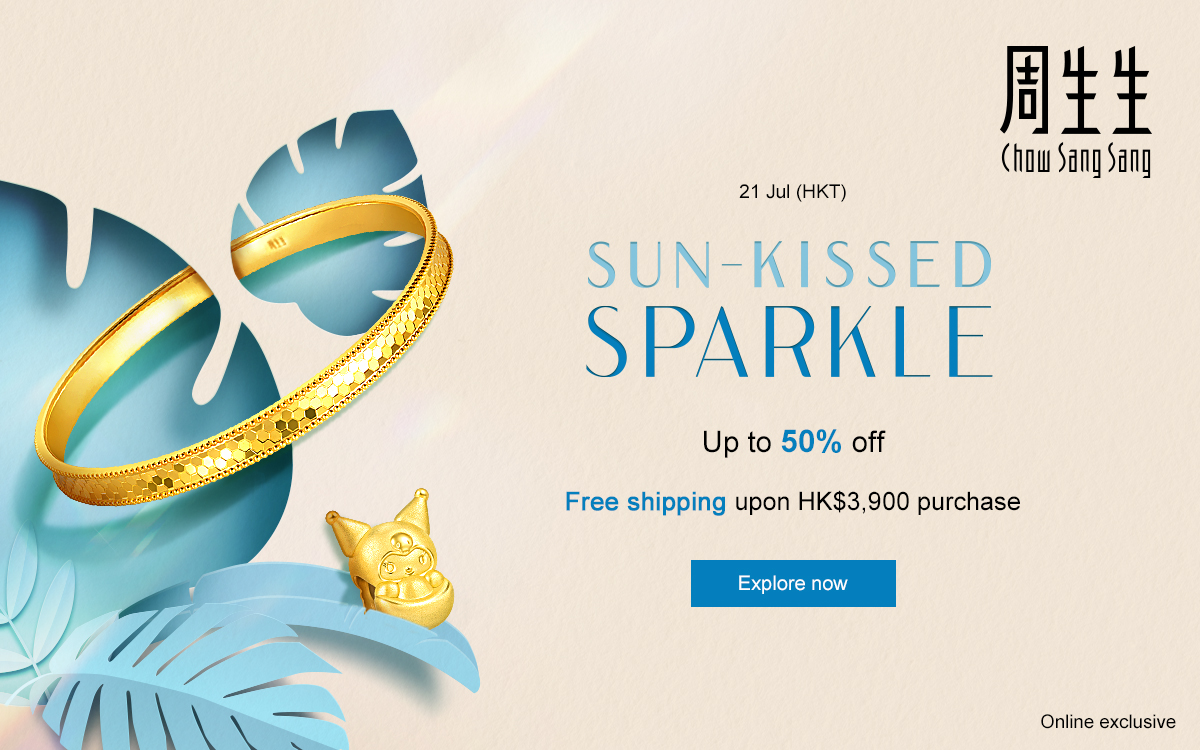Click the 'SPARKLE' headline word

click(x=789, y=342)
